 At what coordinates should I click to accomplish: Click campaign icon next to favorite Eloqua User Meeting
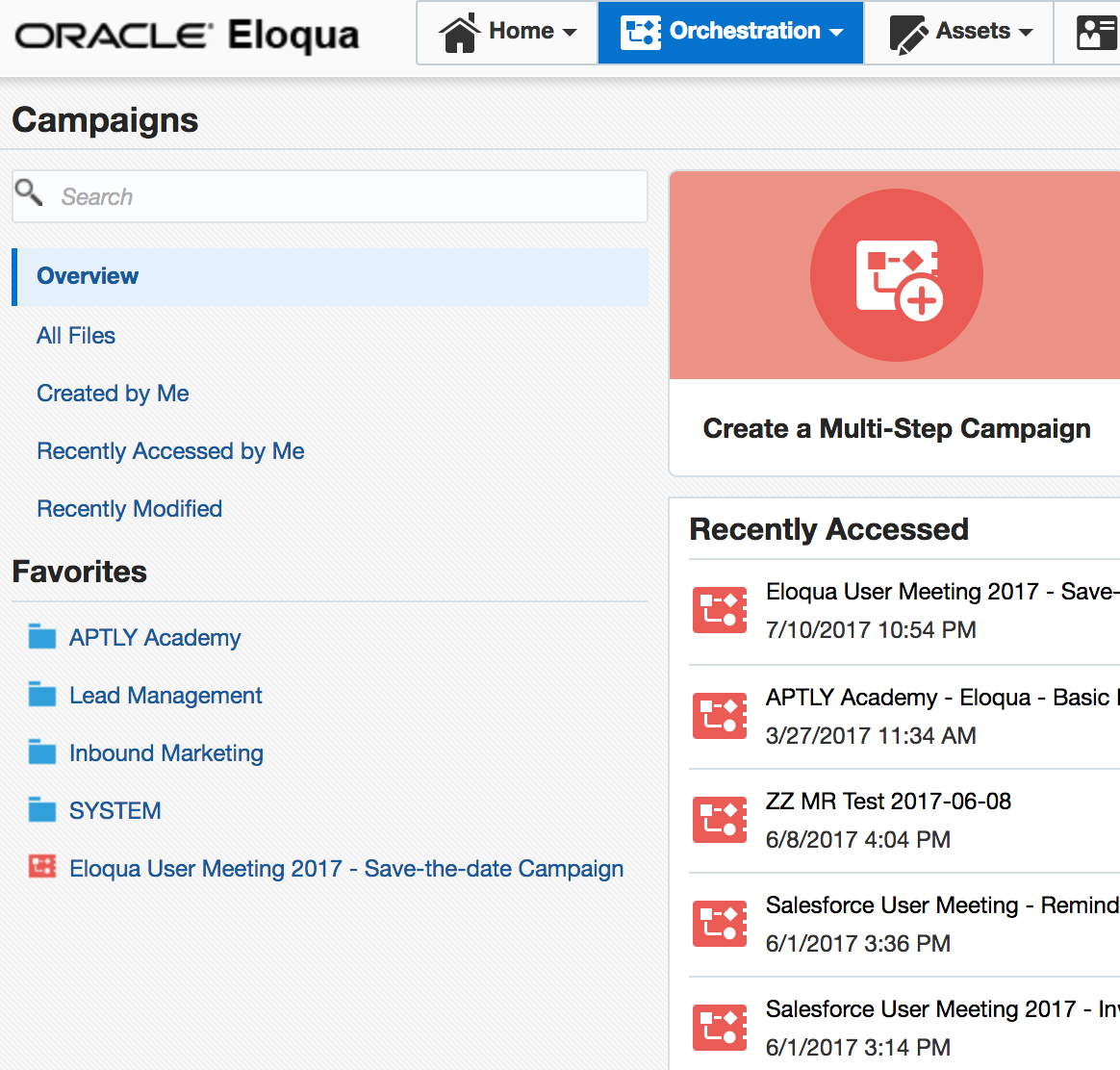(x=42, y=868)
